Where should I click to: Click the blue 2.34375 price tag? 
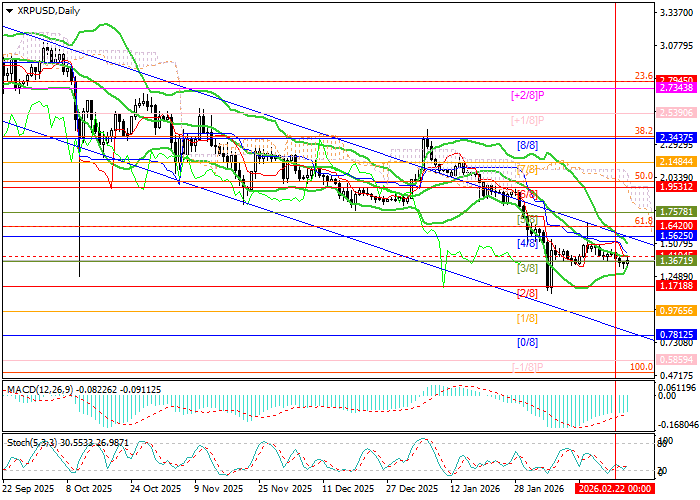676,136
